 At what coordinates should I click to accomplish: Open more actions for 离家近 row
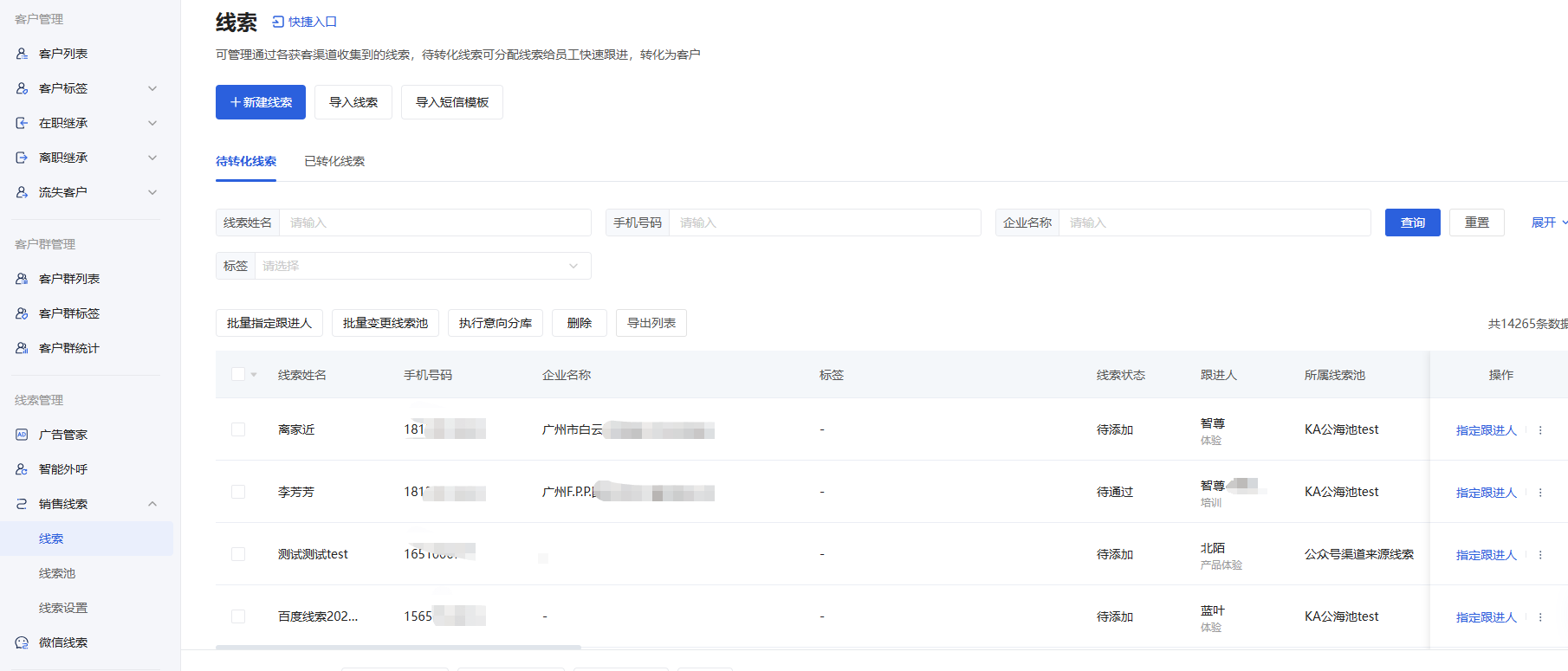pyautogui.click(x=1540, y=430)
